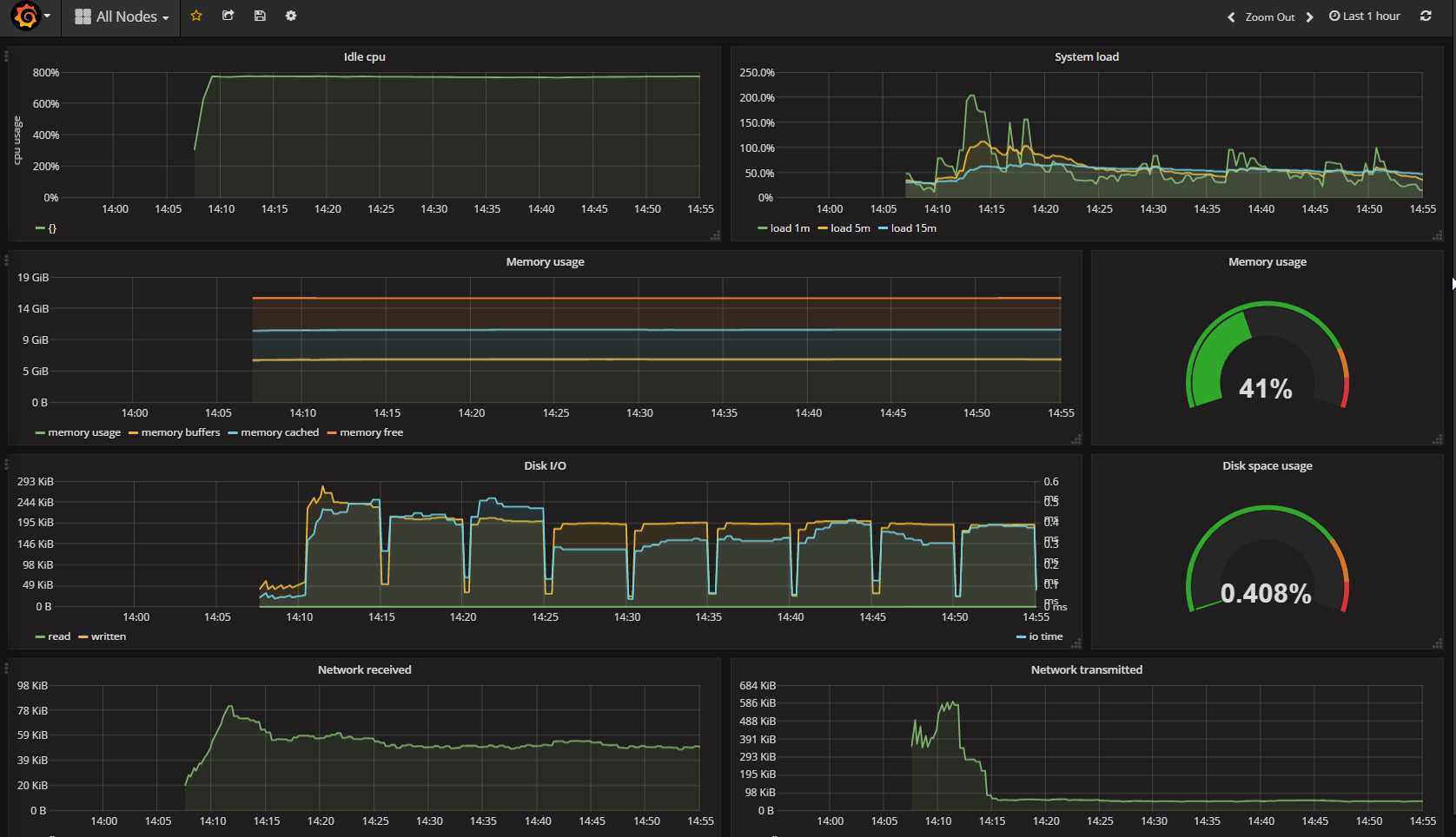Screen dimensions: 1456x837
Task: Open the row menu handle beside Memory usage graph
Action: [6, 260]
